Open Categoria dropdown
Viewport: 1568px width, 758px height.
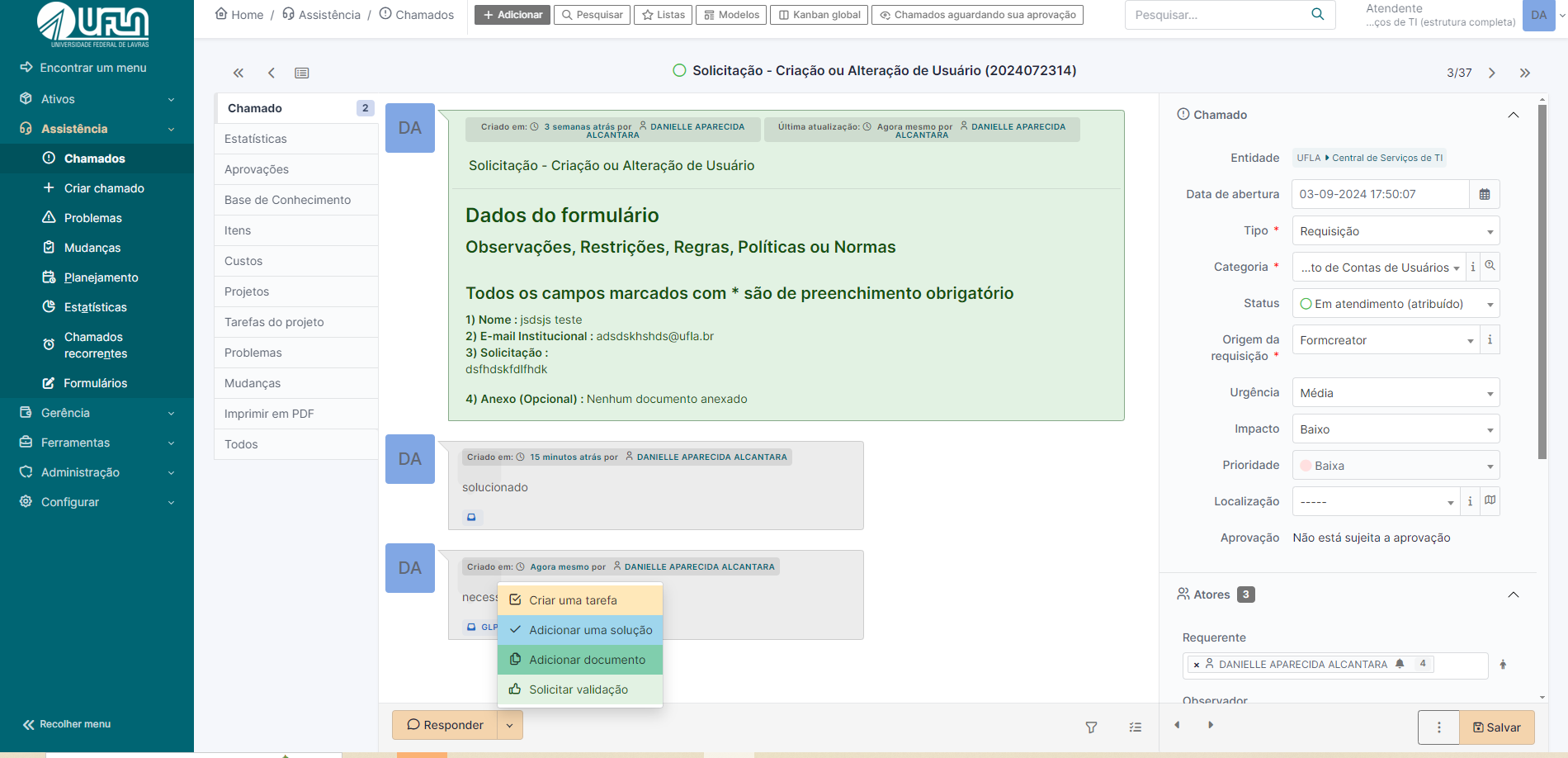pyautogui.click(x=1379, y=268)
